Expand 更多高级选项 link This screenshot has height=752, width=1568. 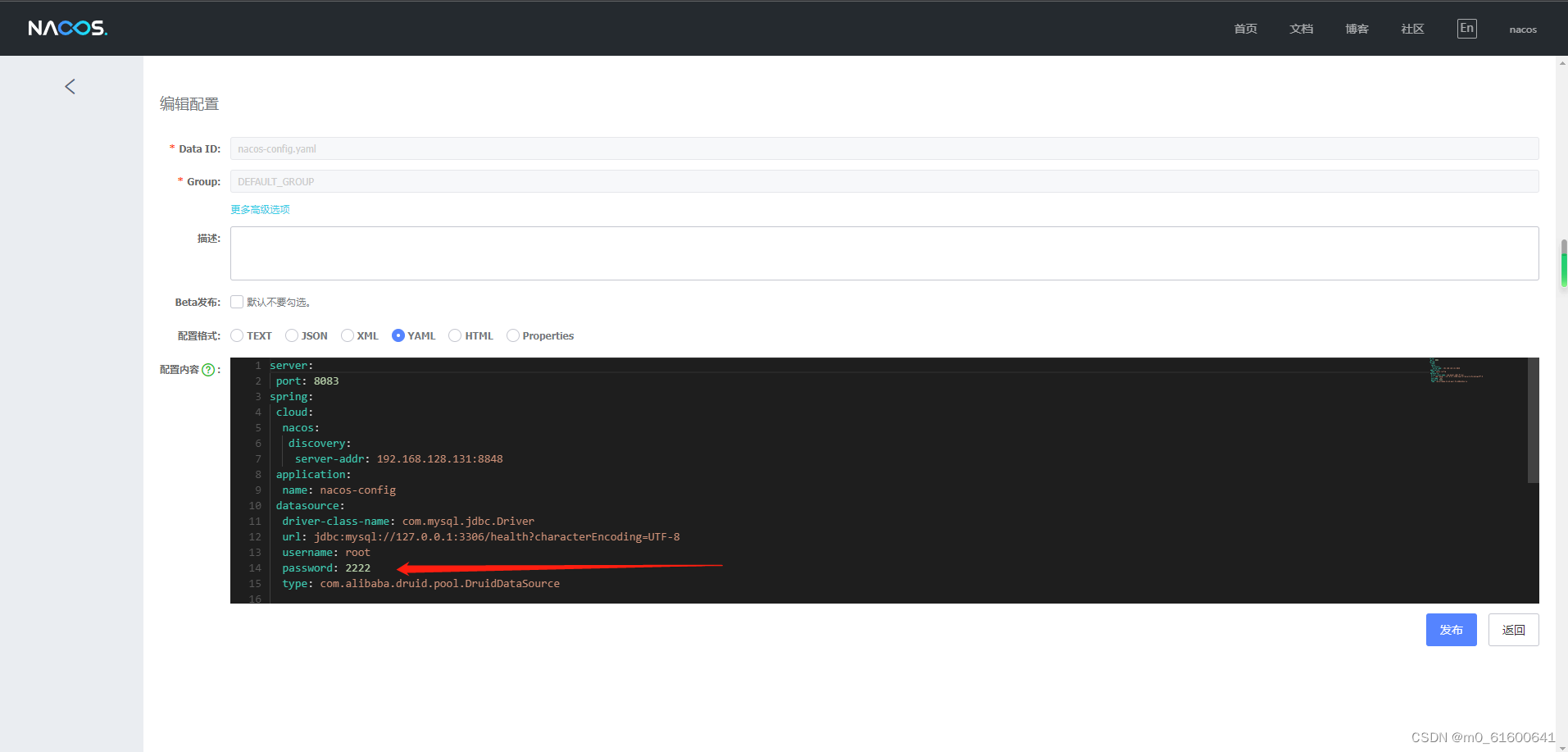click(x=260, y=210)
